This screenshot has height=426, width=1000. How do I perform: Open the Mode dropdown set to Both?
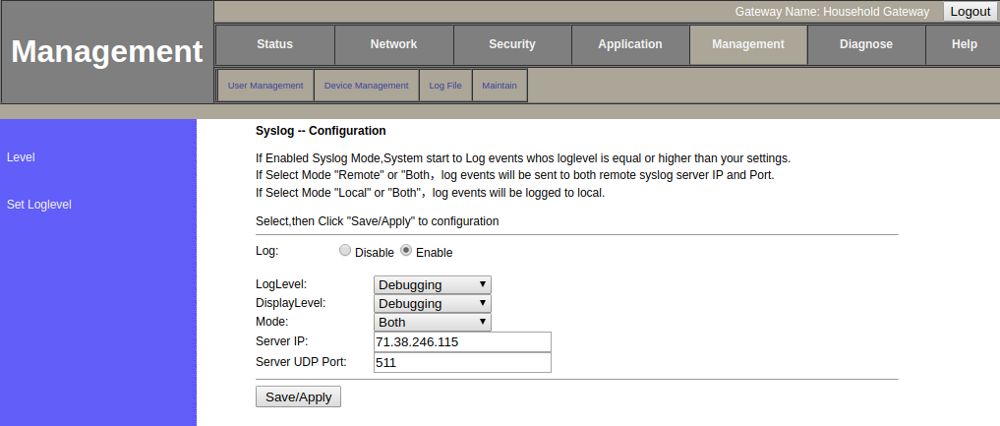pos(432,322)
